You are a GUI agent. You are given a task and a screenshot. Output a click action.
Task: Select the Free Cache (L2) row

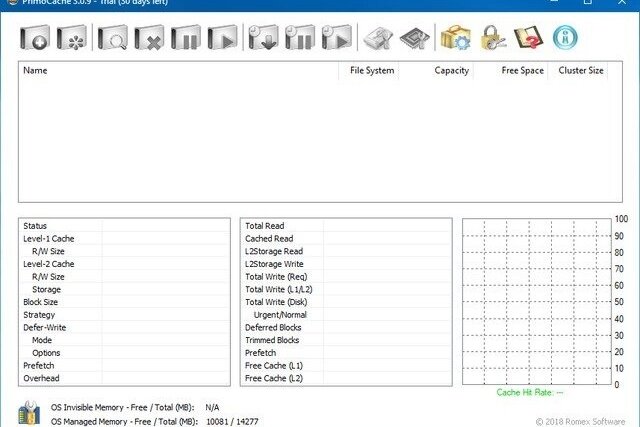pyautogui.click(x=346, y=378)
